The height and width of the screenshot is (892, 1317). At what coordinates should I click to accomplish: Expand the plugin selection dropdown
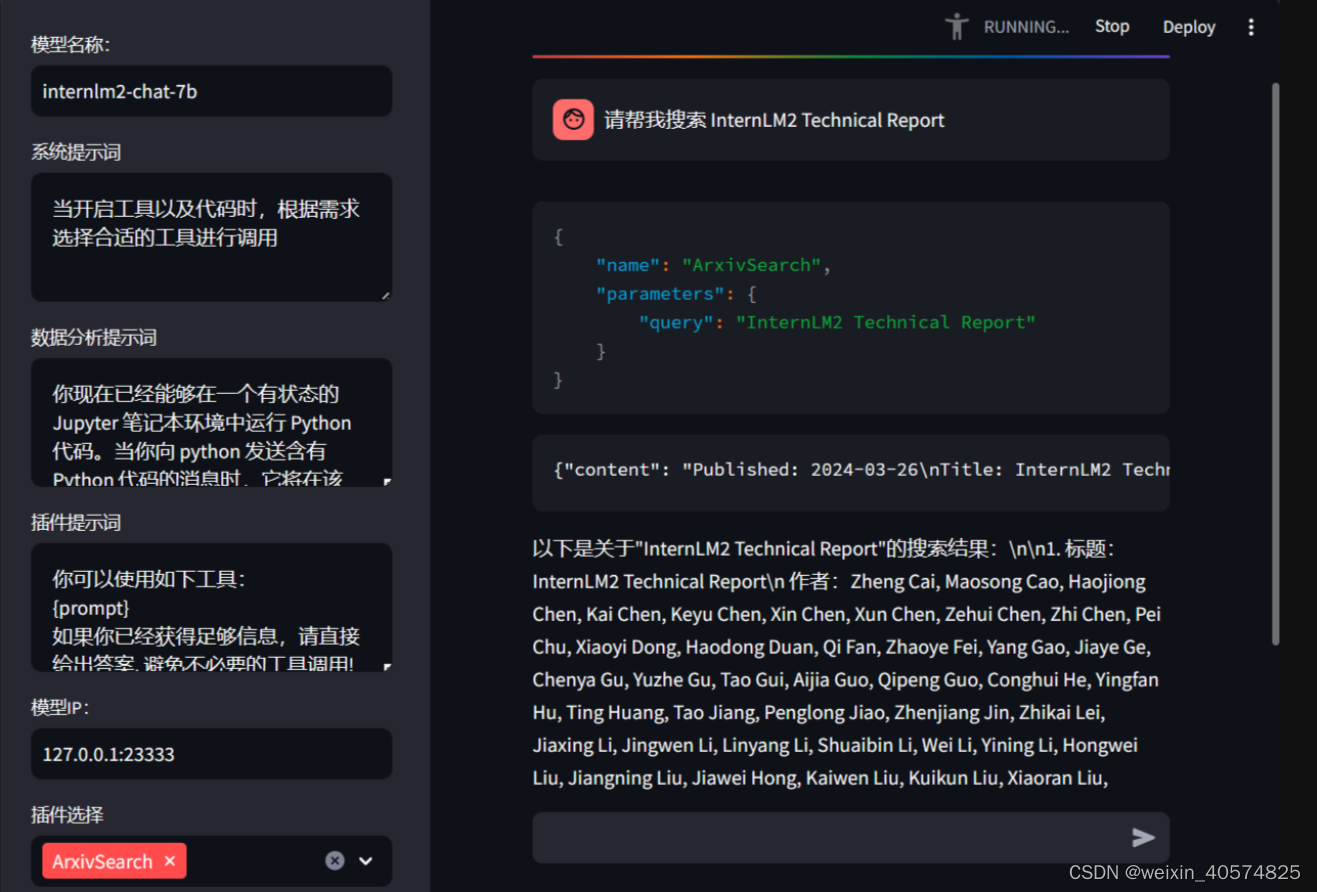[x=366, y=861]
